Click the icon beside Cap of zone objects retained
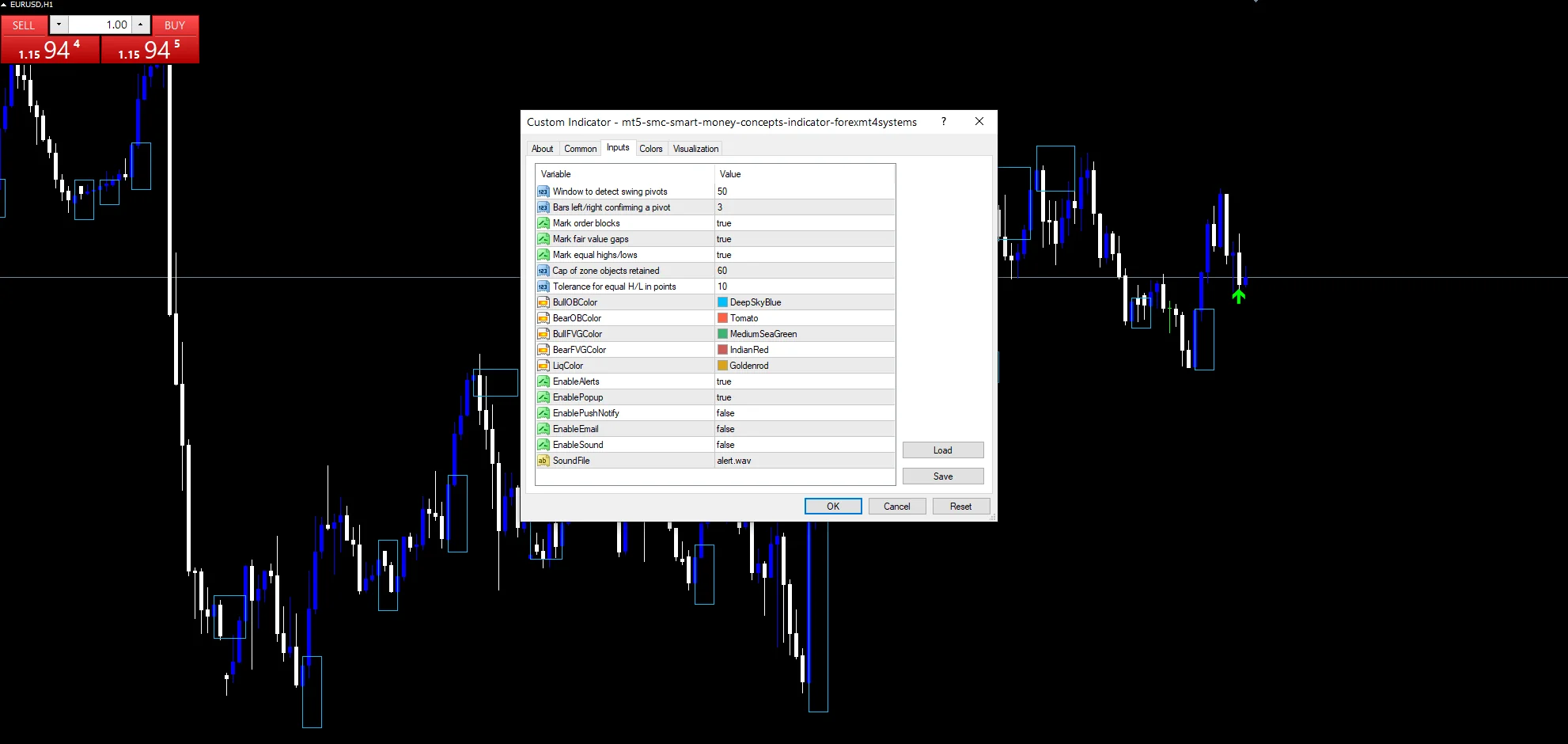This screenshot has width=1568, height=744. [x=543, y=271]
